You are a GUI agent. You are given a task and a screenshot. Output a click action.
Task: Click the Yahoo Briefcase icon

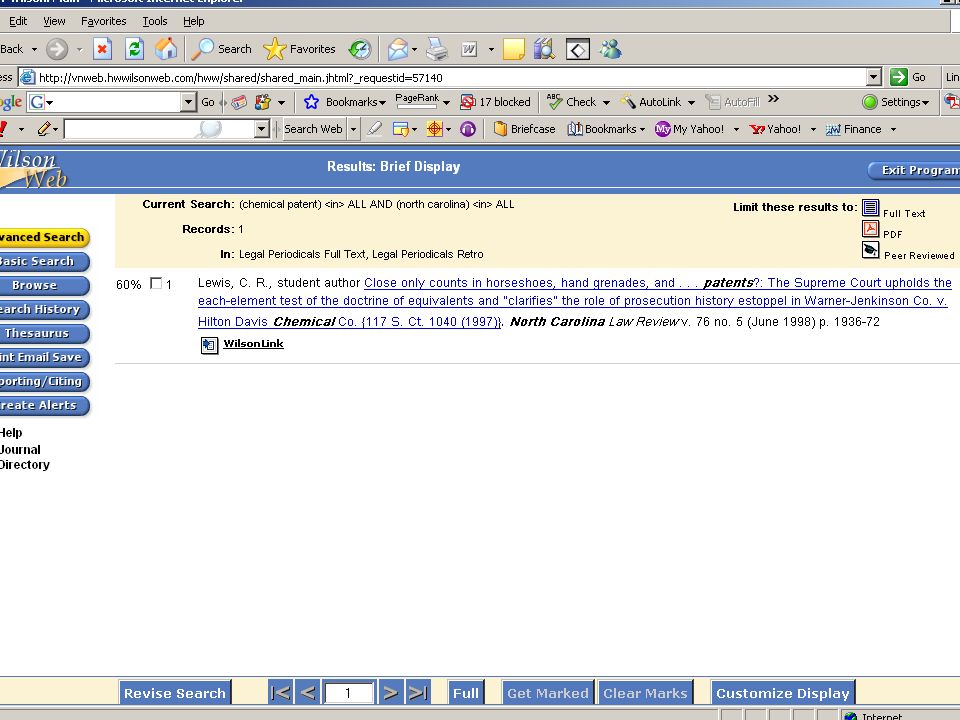coord(500,129)
